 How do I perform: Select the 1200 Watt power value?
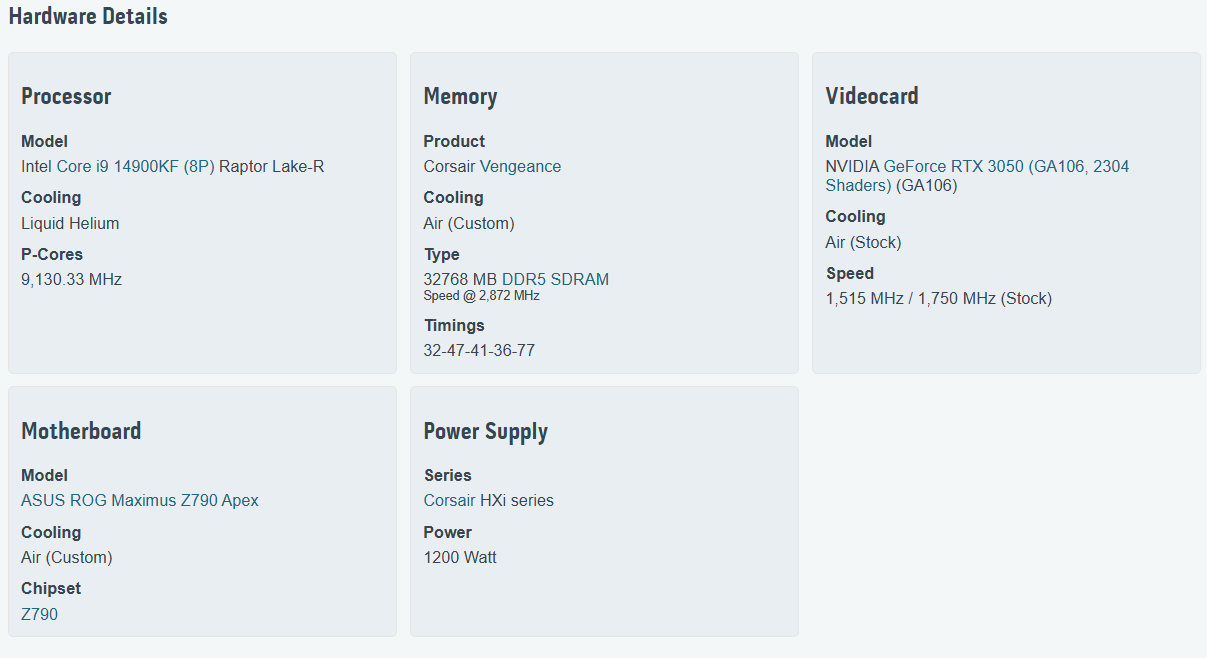[x=460, y=557]
